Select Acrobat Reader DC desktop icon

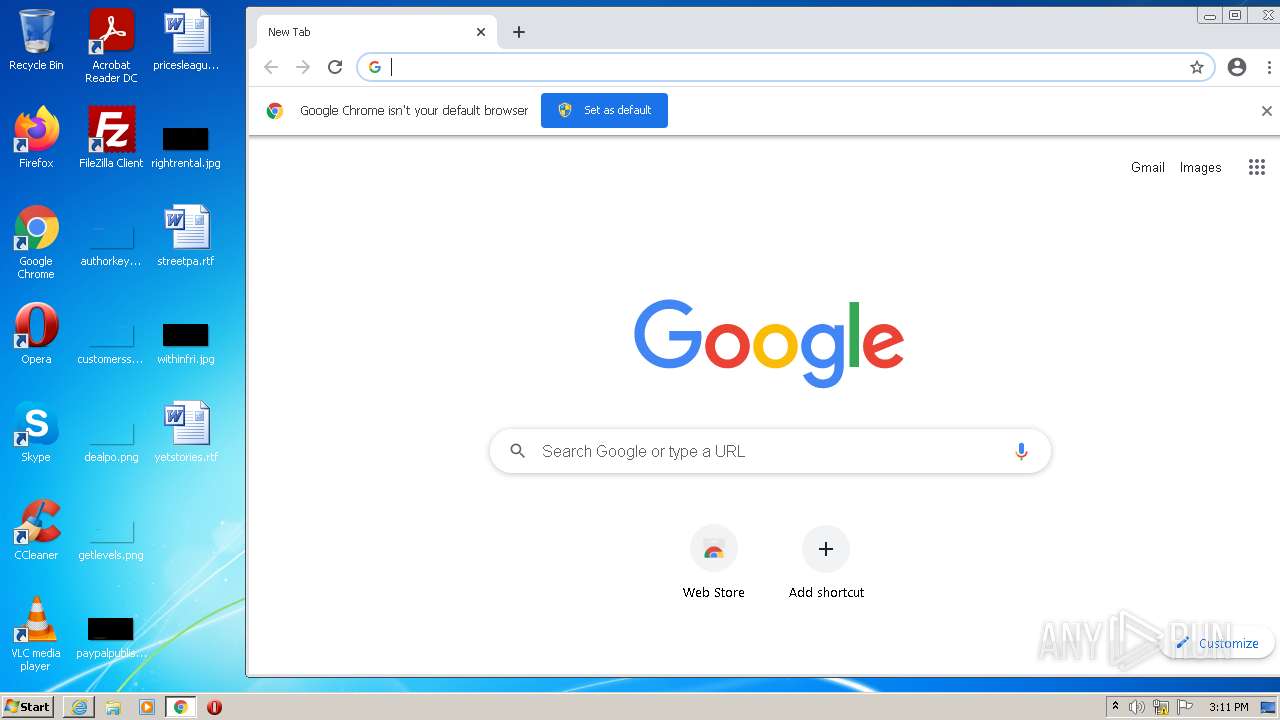click(x=111, y=46)
